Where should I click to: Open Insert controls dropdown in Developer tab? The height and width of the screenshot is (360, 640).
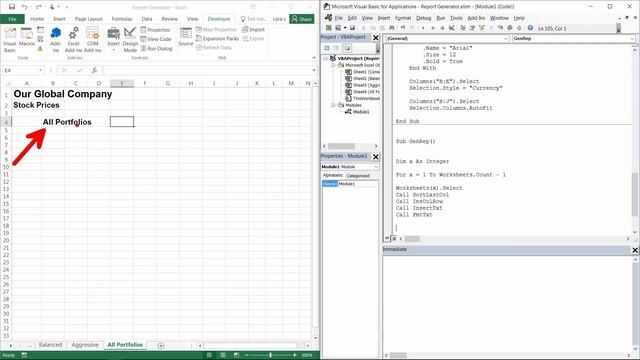[x=113, y=39]
